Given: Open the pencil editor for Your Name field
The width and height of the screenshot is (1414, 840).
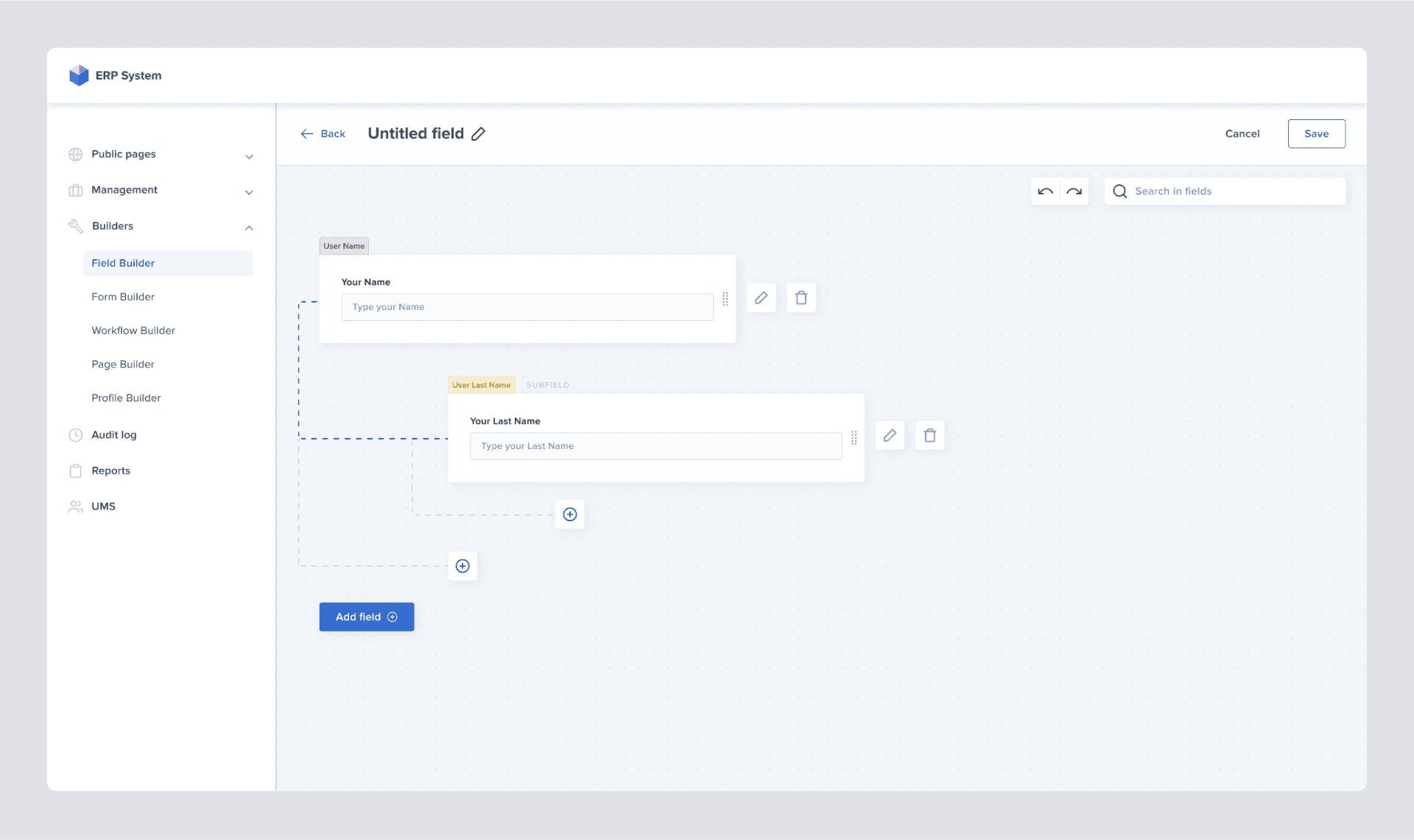Looking at the screenshot, I should click(x=761, y=297).
